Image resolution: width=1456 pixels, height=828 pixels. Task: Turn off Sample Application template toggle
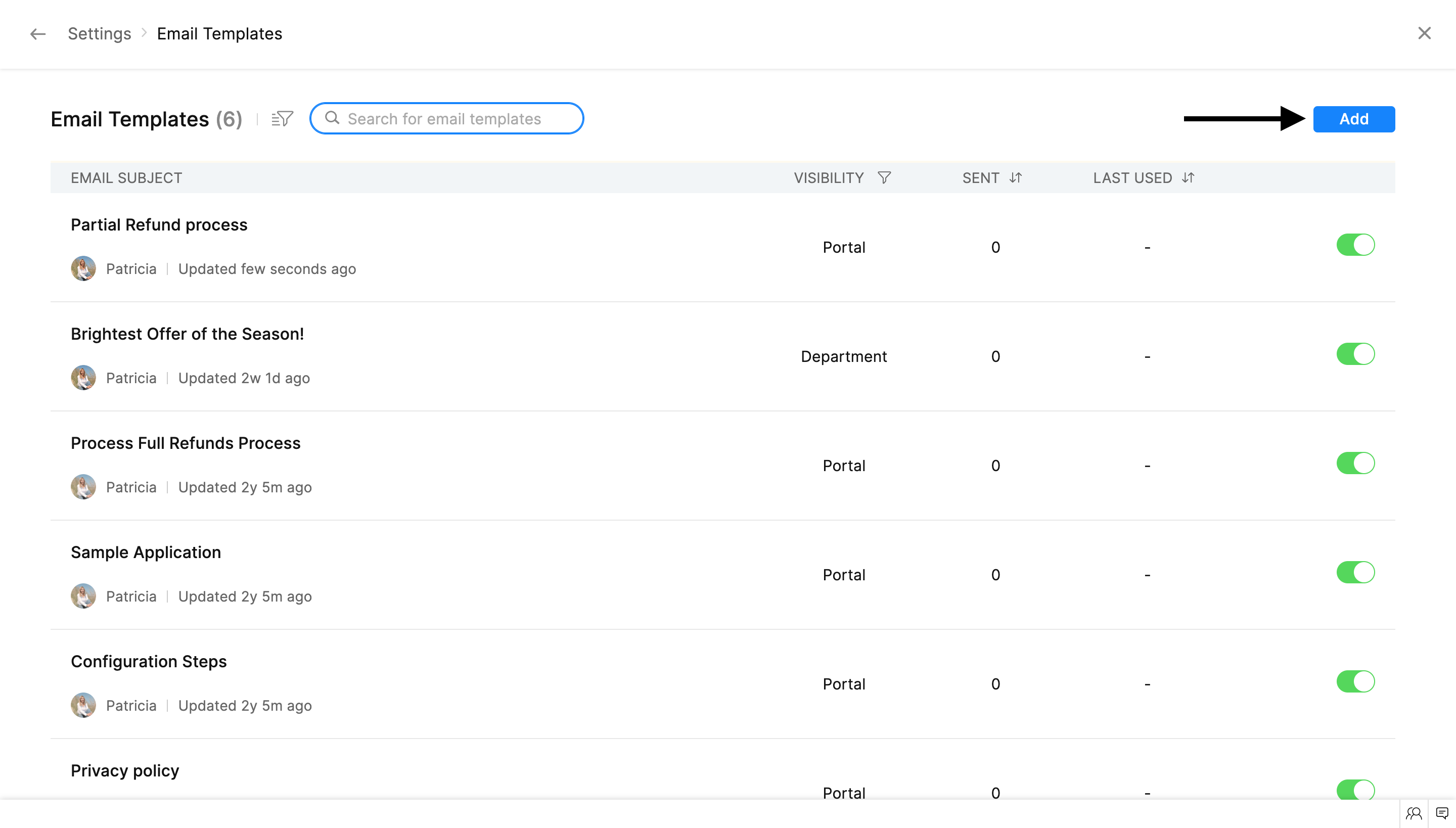point(1355,573)
